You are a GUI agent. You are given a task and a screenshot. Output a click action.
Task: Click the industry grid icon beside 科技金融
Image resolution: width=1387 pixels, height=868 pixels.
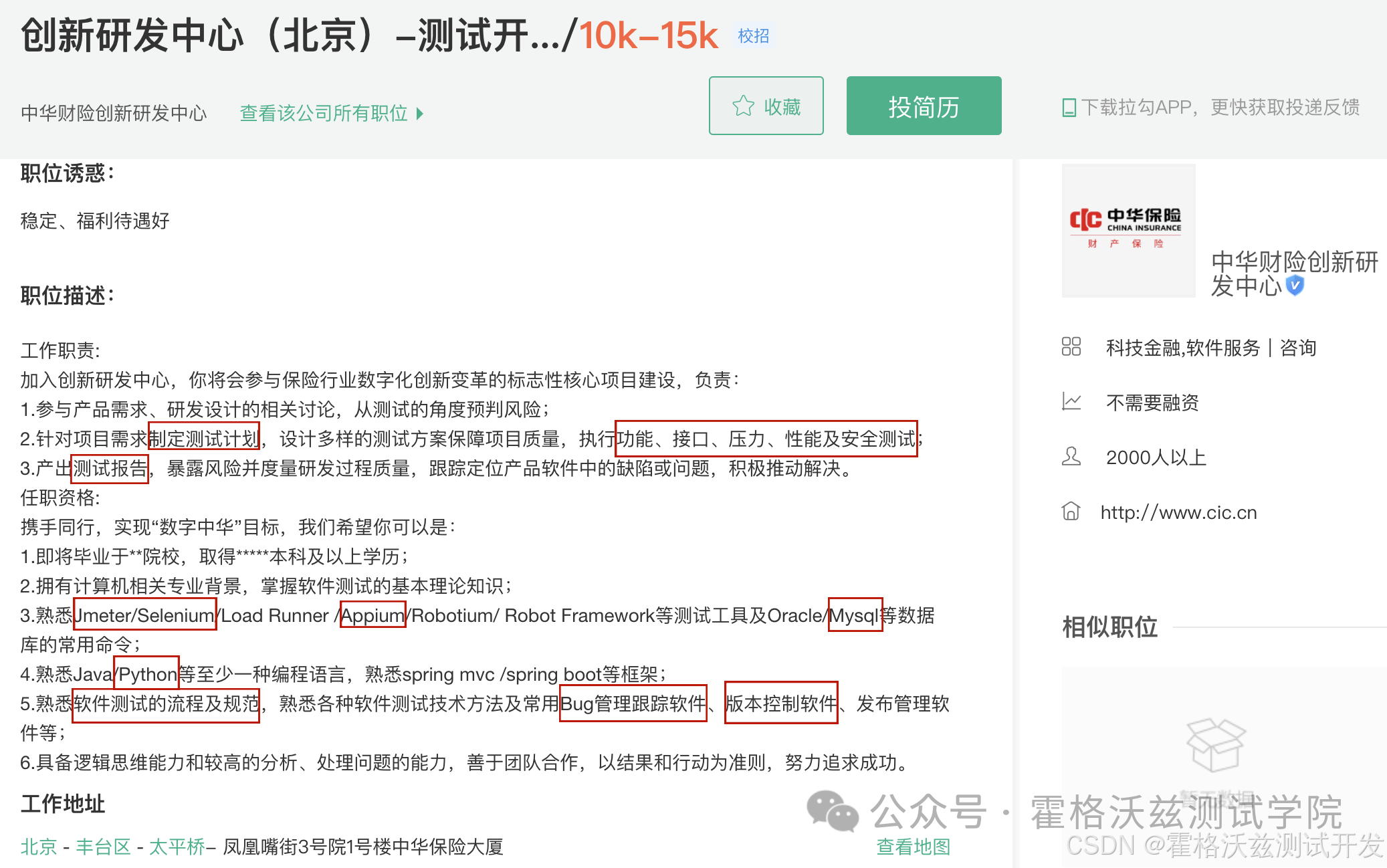point(1071,346)
